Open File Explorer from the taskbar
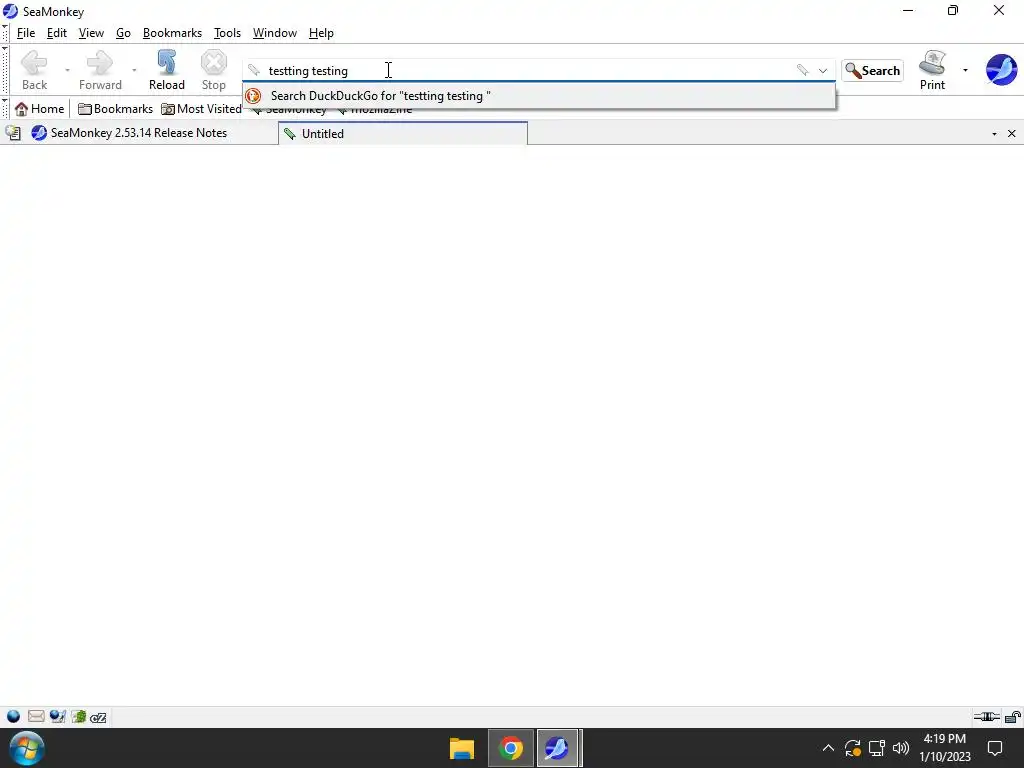 point(461,748)
